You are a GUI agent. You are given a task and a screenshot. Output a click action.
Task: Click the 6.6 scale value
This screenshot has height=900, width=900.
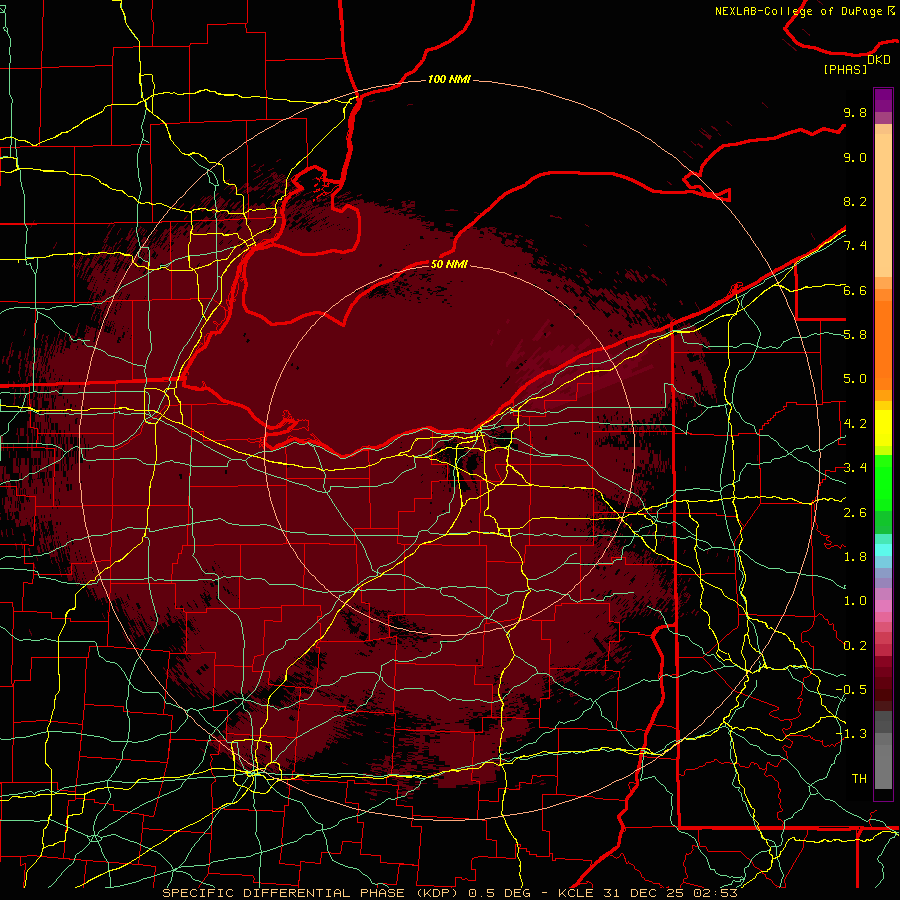[855, 290]
